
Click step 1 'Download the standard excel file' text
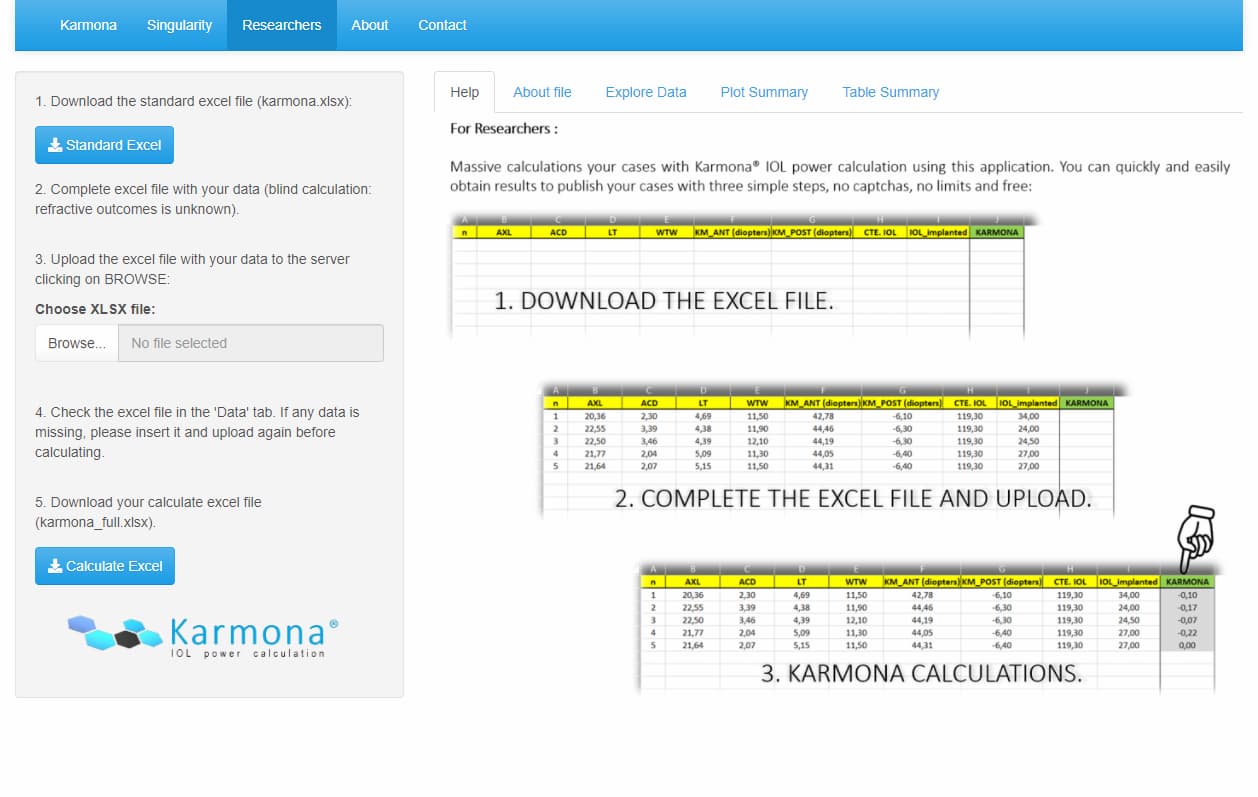pos(194,101)
